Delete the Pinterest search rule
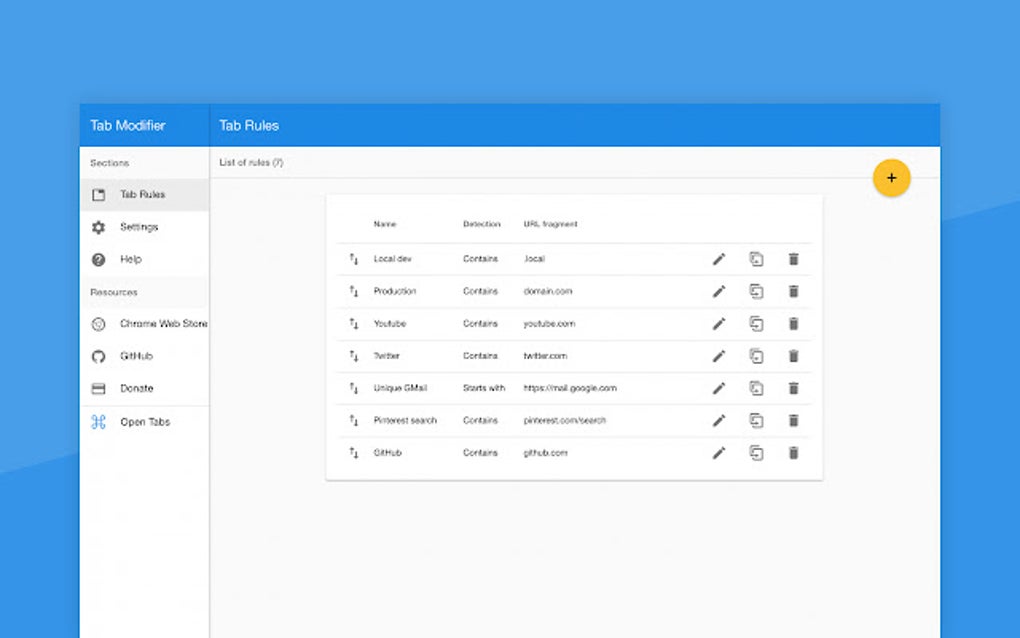Viewport: 1020px width, 638px height. [x=793, y=420]
